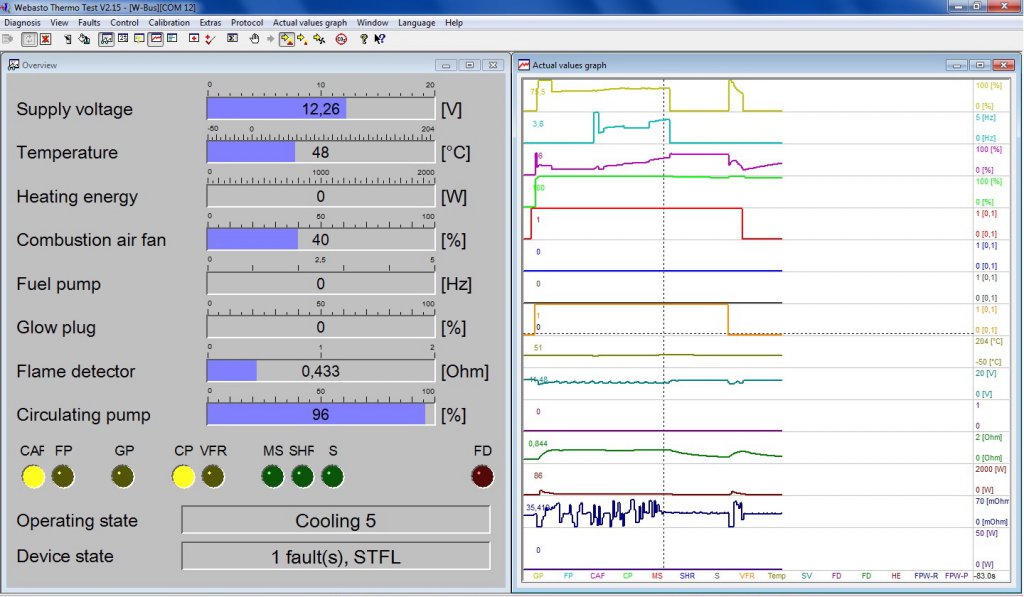
Task: Click the Supply voltage bar gauge
Action: coord(320,109)
